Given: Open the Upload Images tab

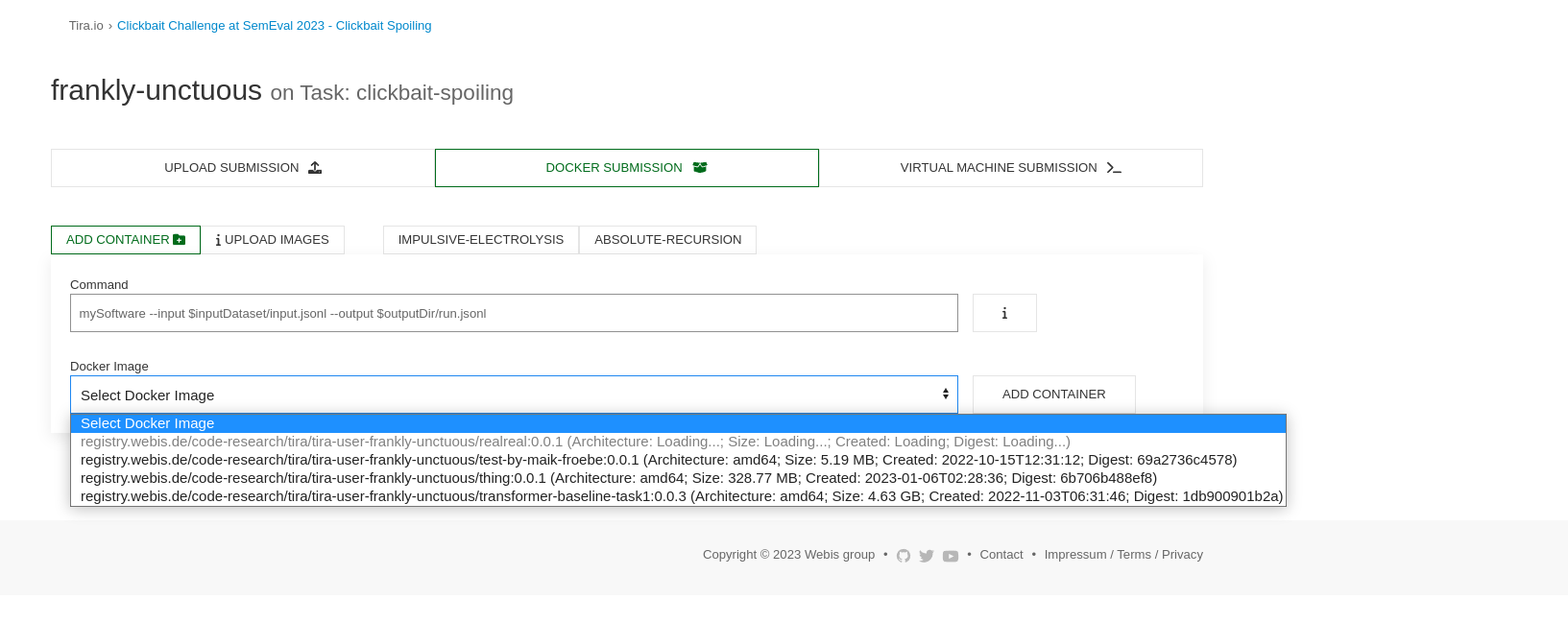Looking at the screenshot, I should (x=273, y=240).
